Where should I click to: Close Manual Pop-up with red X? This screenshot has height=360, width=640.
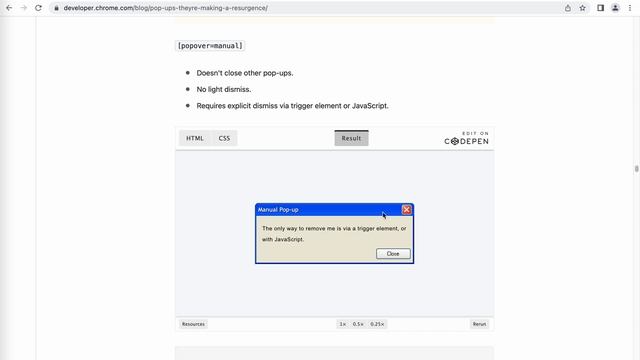(407, 209)
